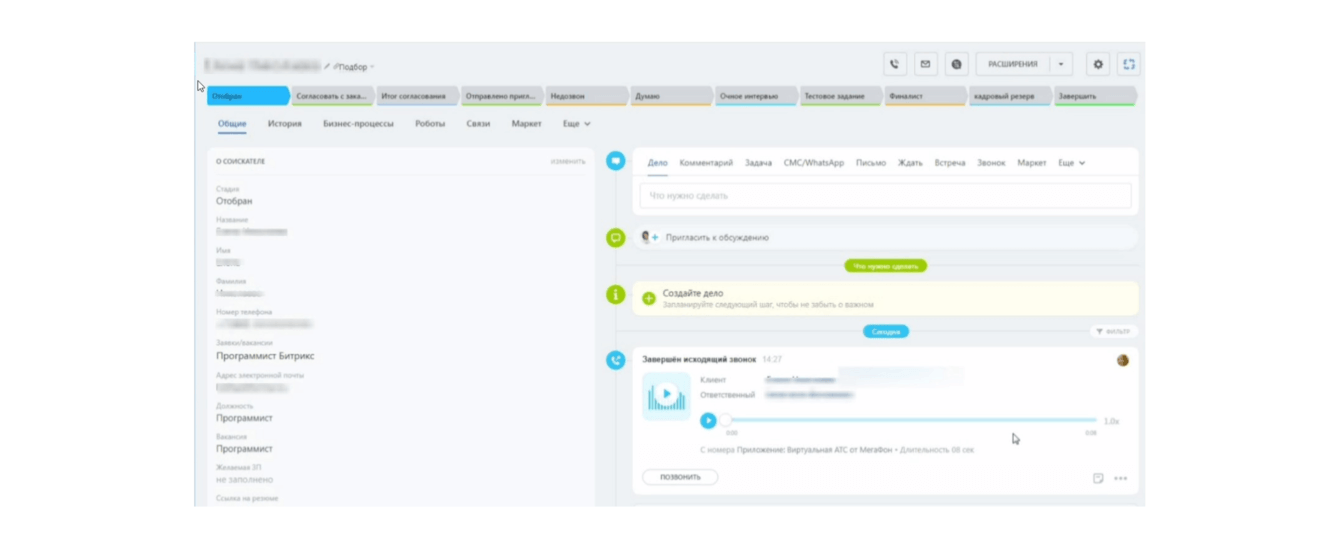Open the Роботы tab
The height and width of the screenshot is (534, 1340).
(x=430, y=124)
